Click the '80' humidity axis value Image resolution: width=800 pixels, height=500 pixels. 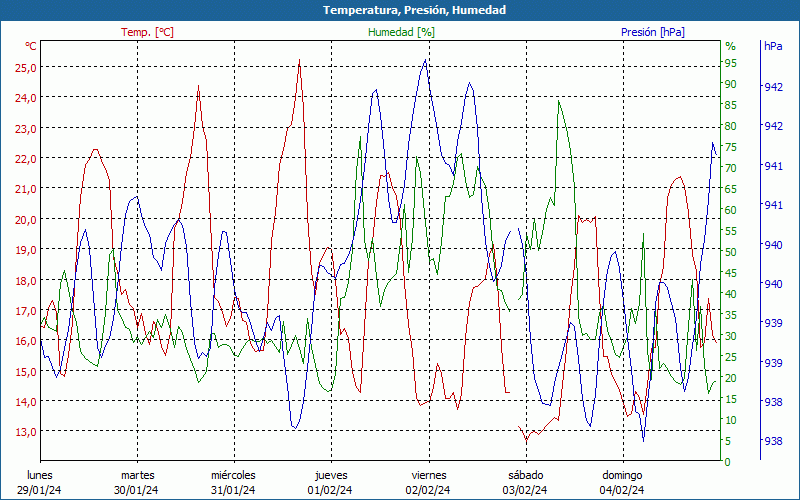tap(731, 126)
